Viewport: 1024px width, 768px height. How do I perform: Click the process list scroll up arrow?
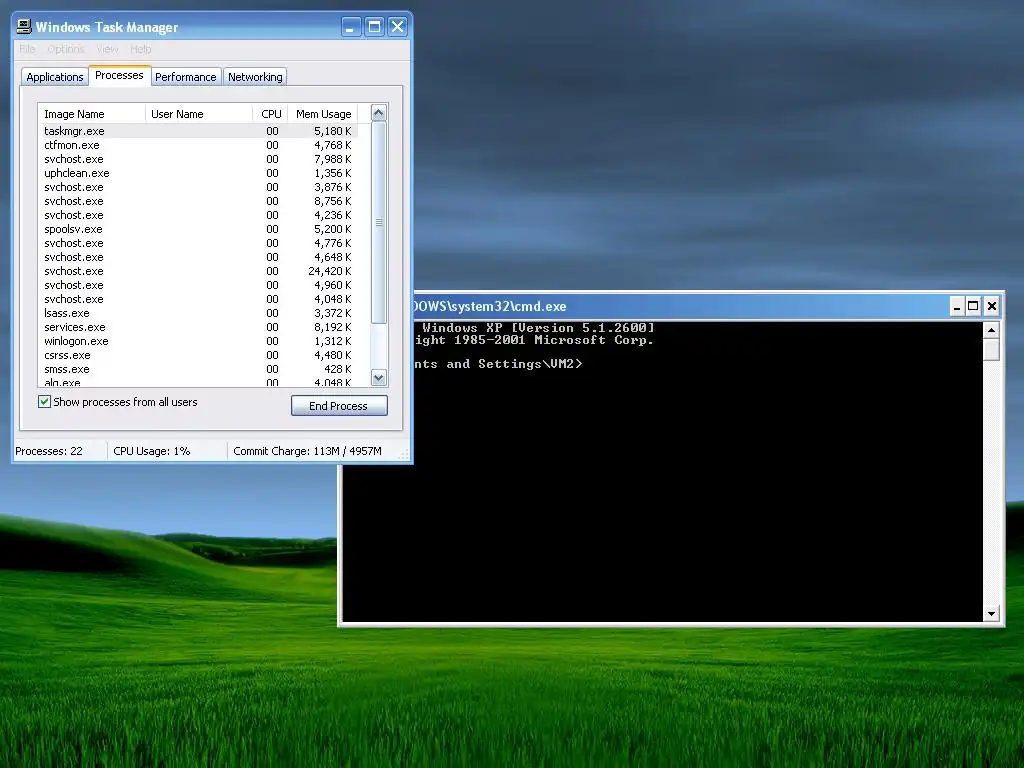point(379,113)
